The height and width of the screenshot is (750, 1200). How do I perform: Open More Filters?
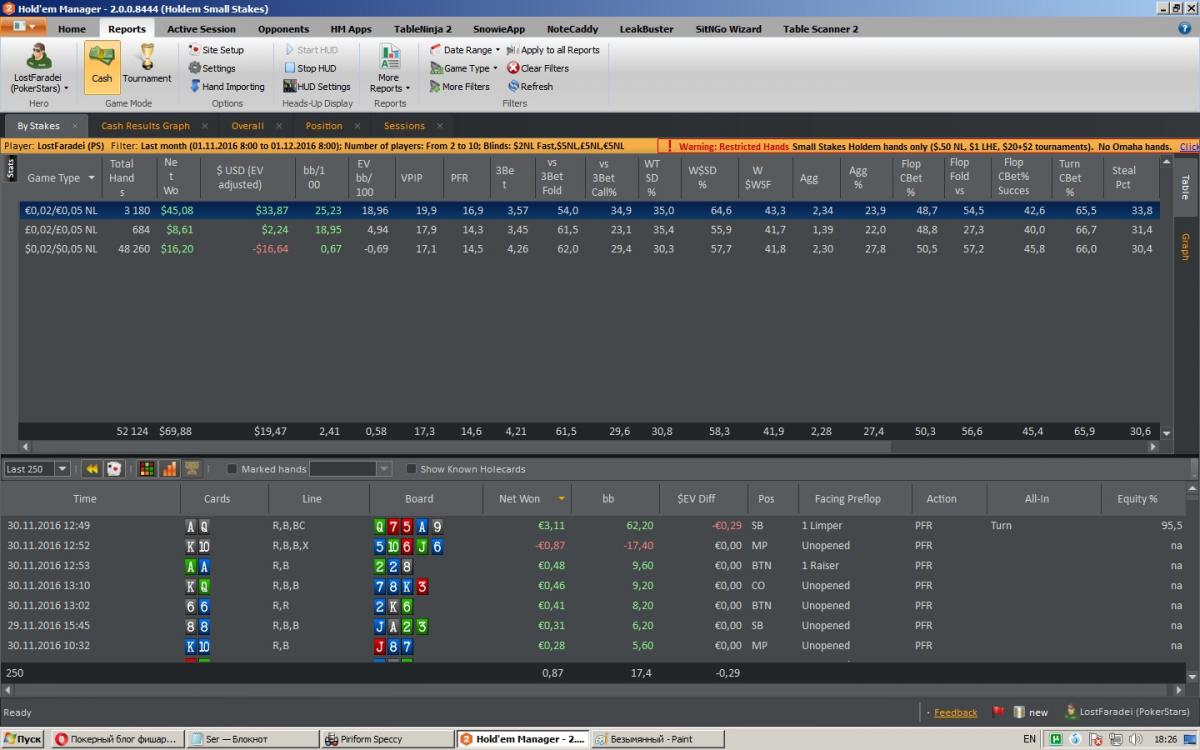click(x=460, y=87)
